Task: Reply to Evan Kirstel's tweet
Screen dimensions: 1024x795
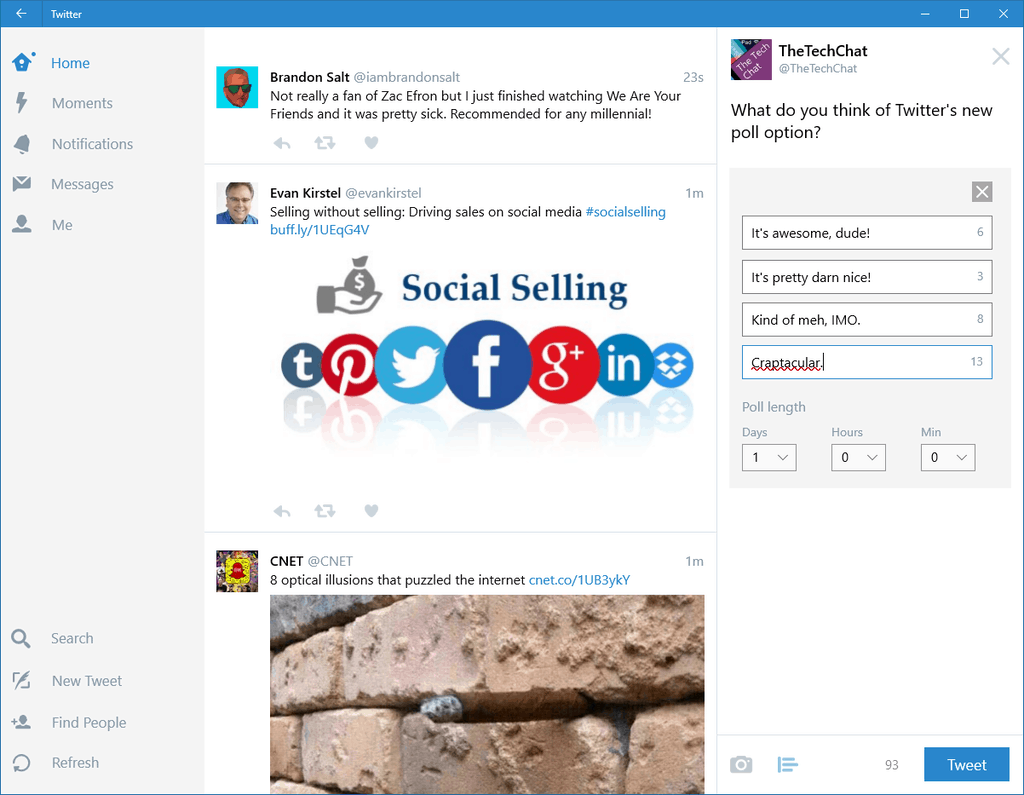Action: [281, 511]
